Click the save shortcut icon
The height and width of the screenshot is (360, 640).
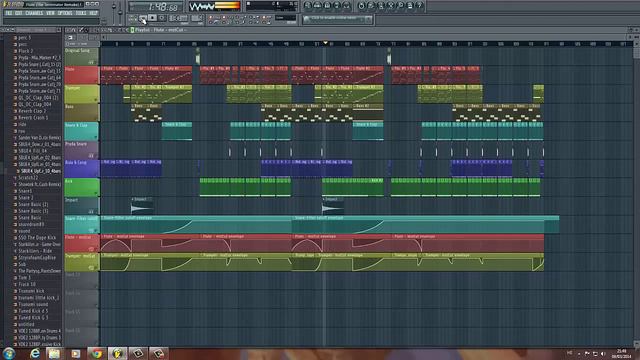click(x=371, y=5)
